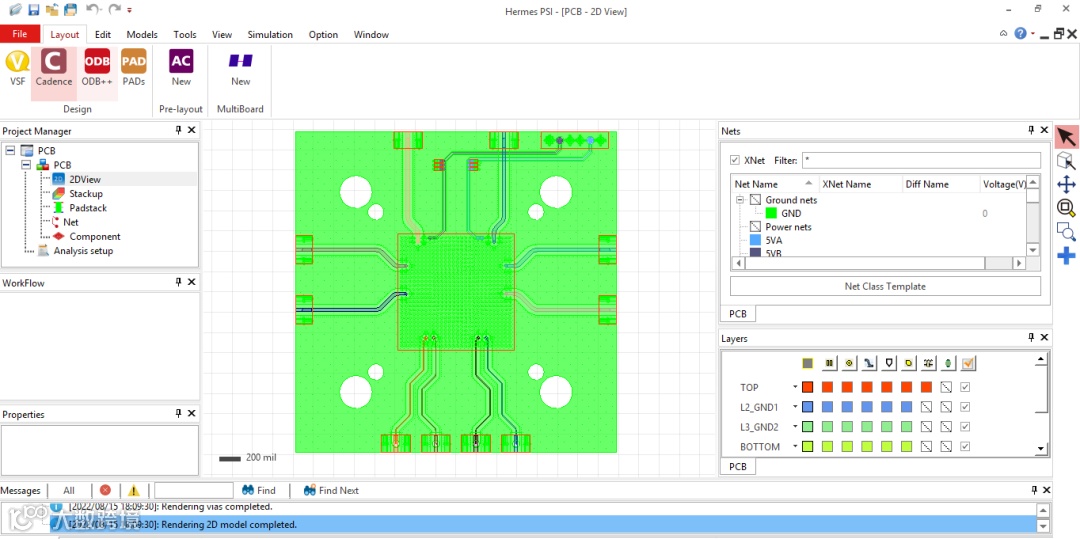The height and width of the screenshot is (539, 1080).
Task: Activate the 3D box select tool
Action: click(1066, 161)
